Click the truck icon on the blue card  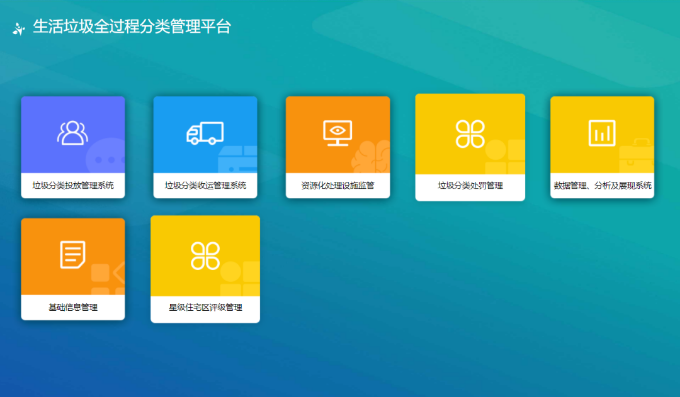click(x=205, y=133)
